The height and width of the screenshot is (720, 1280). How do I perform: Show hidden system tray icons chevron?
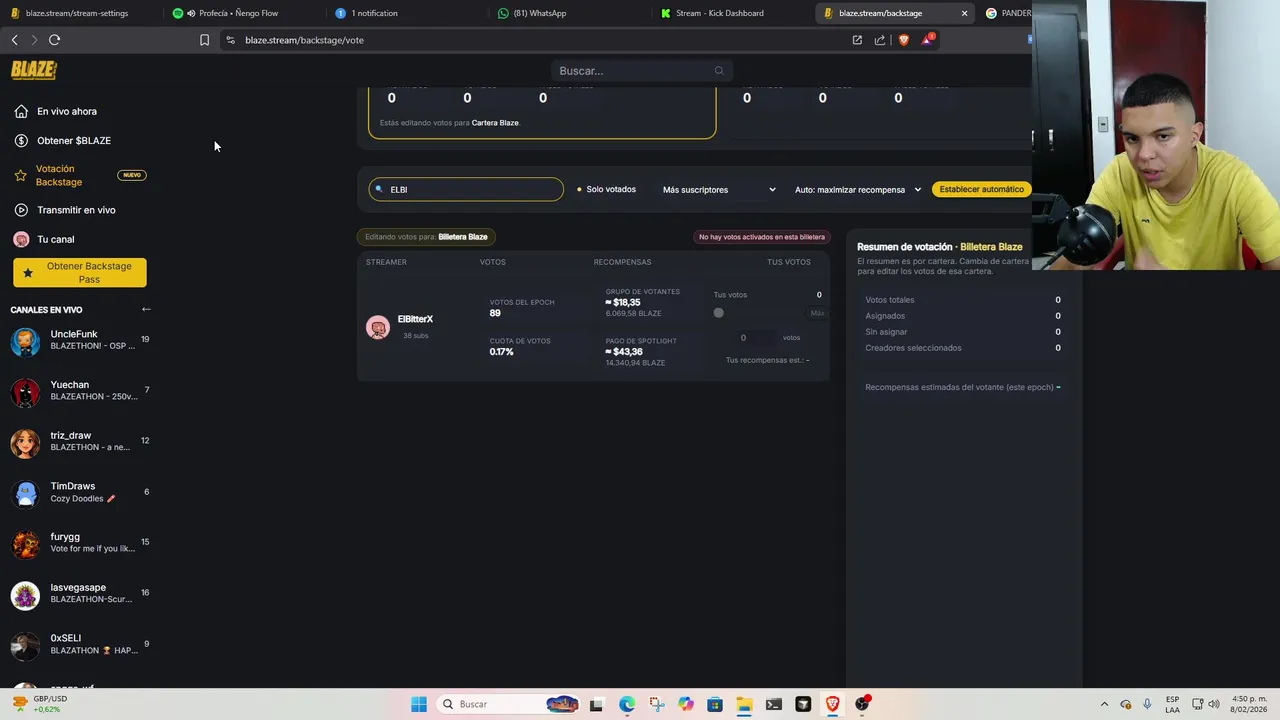[1104, 704]
